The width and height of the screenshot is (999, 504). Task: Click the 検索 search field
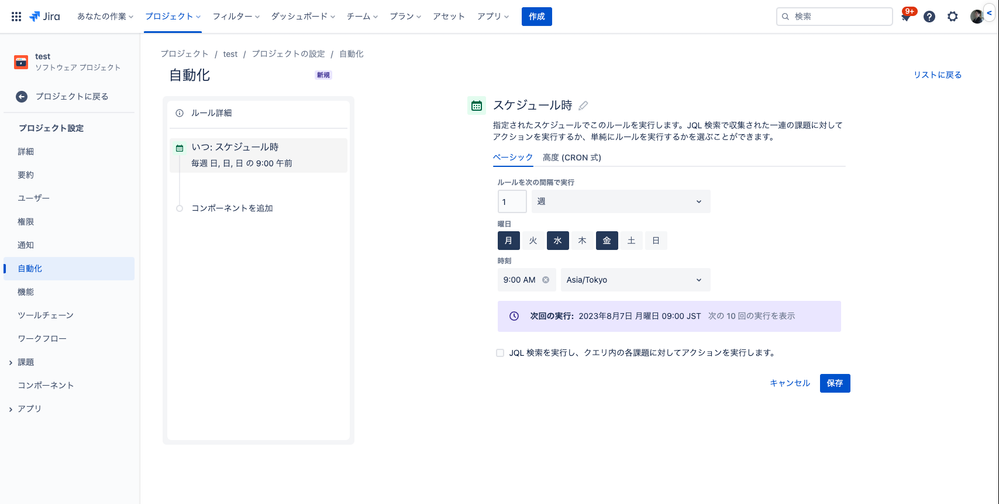(834, 17)
